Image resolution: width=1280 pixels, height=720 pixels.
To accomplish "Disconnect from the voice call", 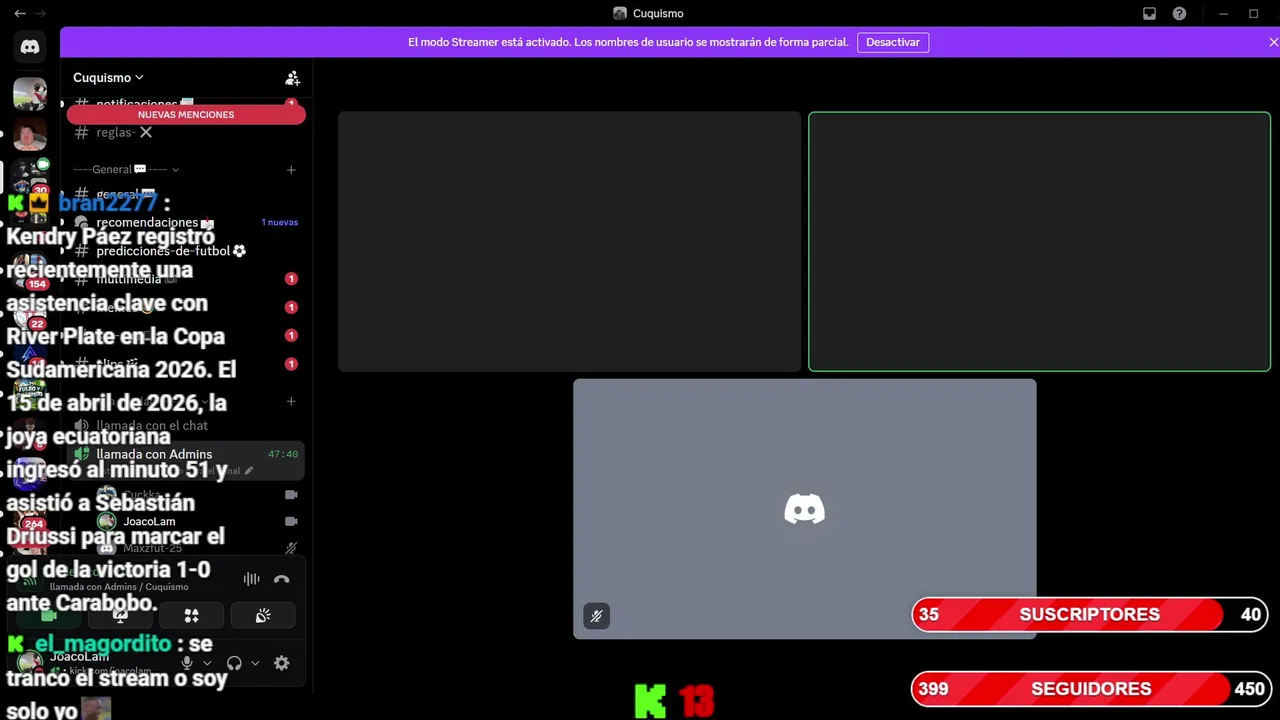I will click(281, 579).
